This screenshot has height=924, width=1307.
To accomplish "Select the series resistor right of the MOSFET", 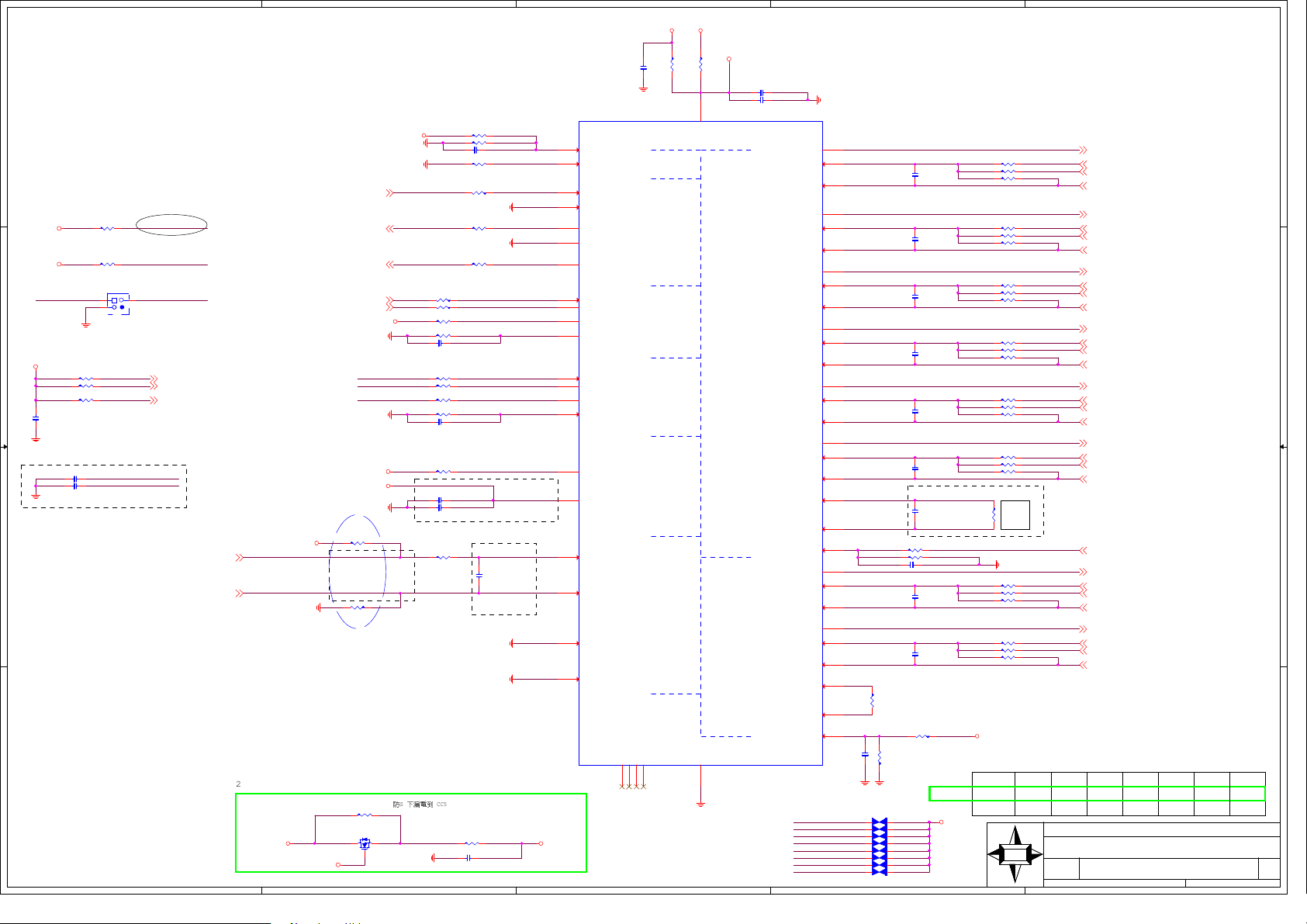I will point(472,843).
